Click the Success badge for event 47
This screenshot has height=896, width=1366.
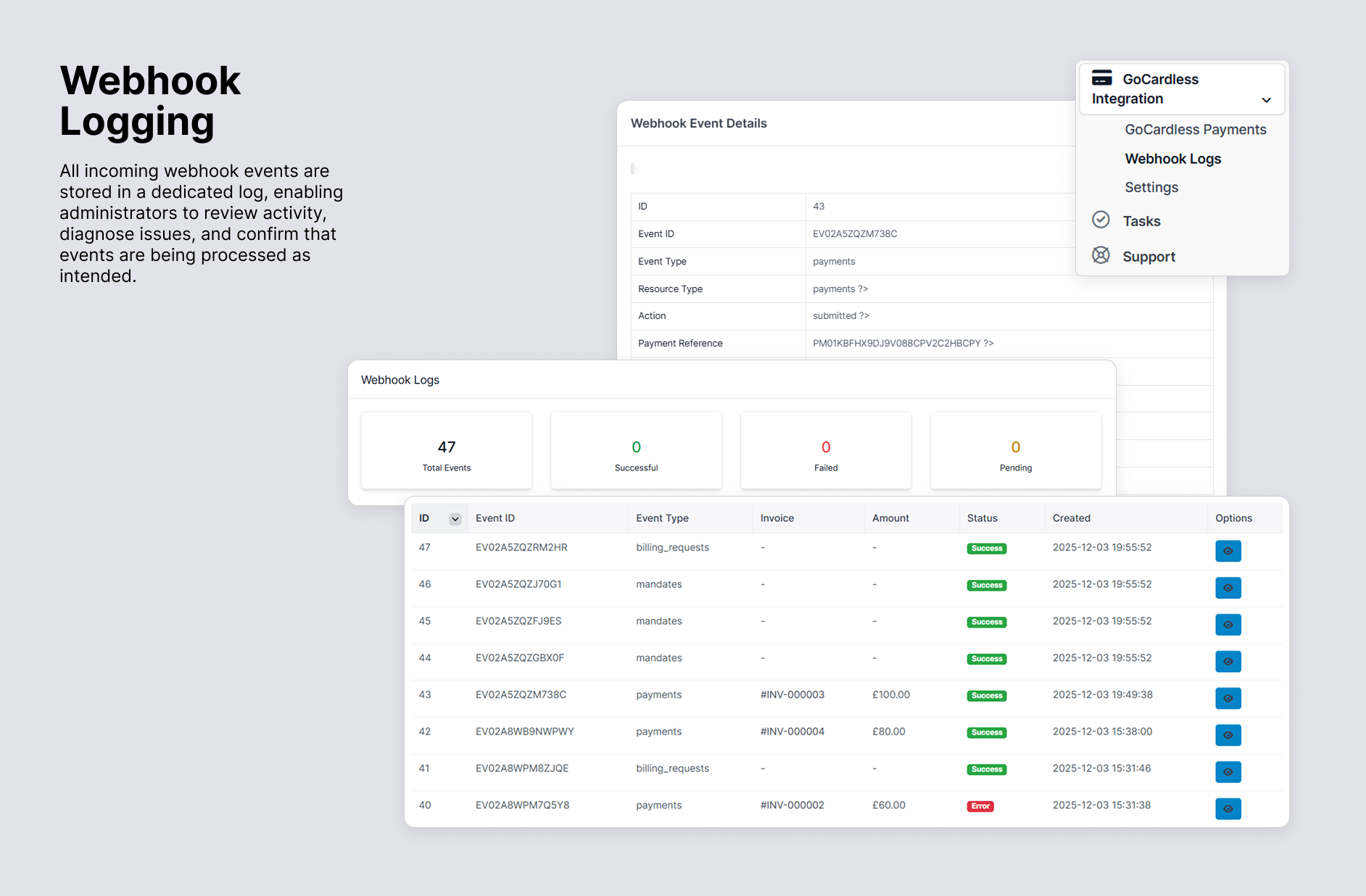pos(986,549)
